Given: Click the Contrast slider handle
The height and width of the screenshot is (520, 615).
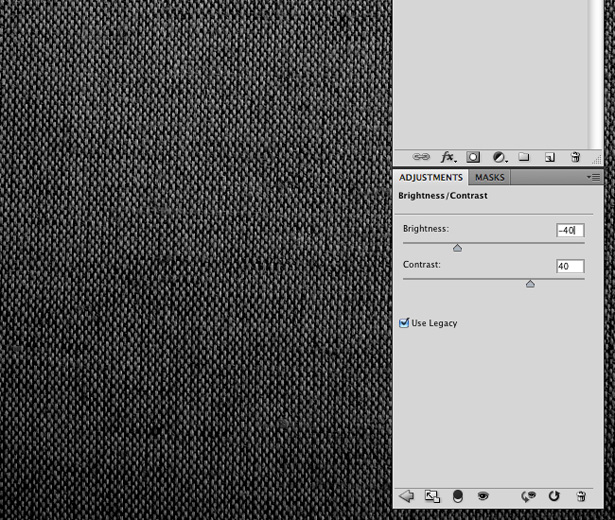Looking at the screenshot, I should click(530, 284).
